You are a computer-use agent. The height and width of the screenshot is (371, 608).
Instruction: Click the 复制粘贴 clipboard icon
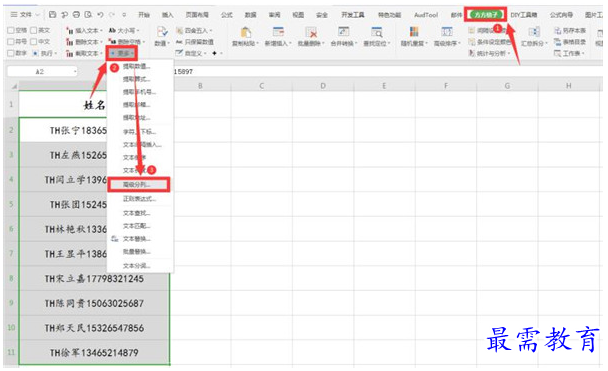tap(245, 33)
